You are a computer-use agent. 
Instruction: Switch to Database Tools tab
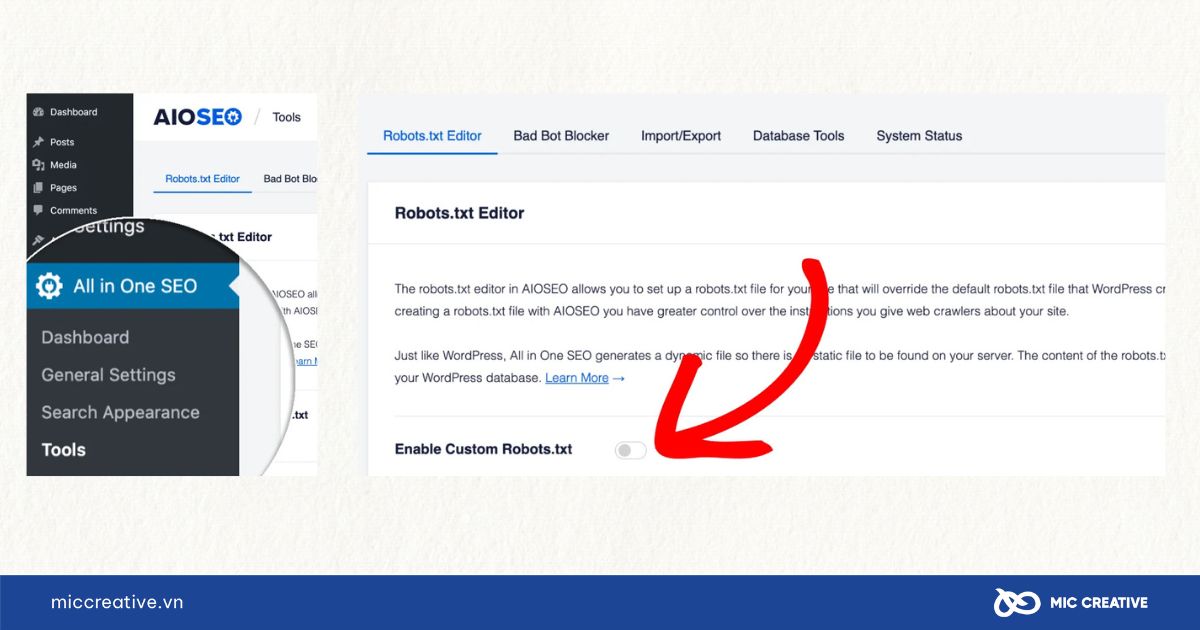click(798, 136)
